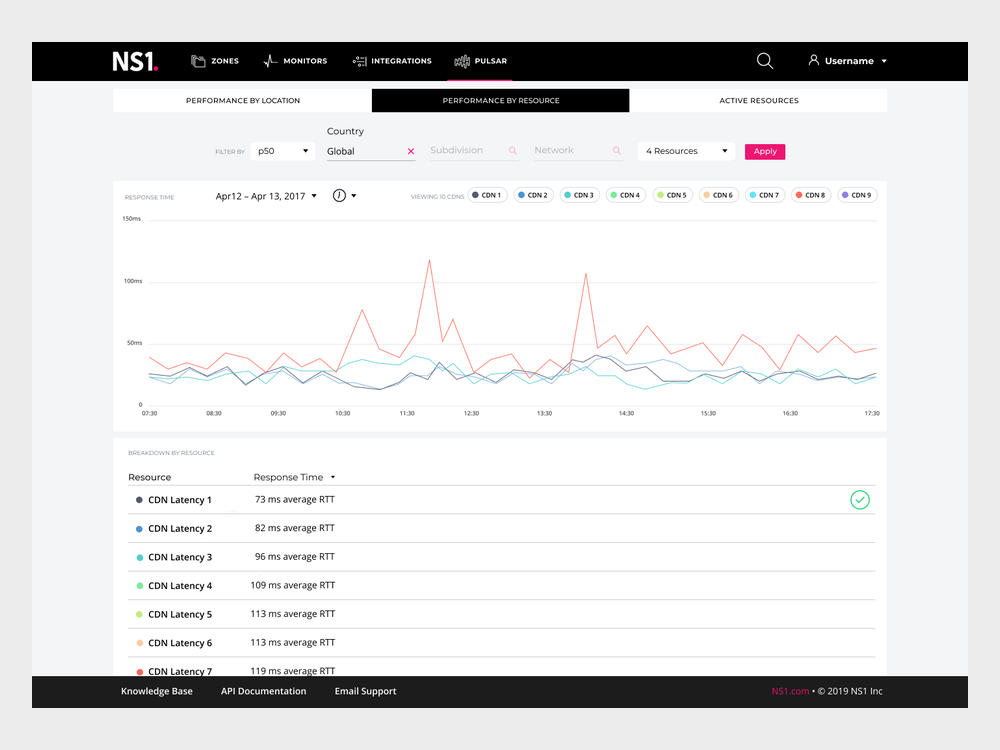Open the clock time picker
The width and height of the screenshot is (1000, 750).
(x=344, y=196)
